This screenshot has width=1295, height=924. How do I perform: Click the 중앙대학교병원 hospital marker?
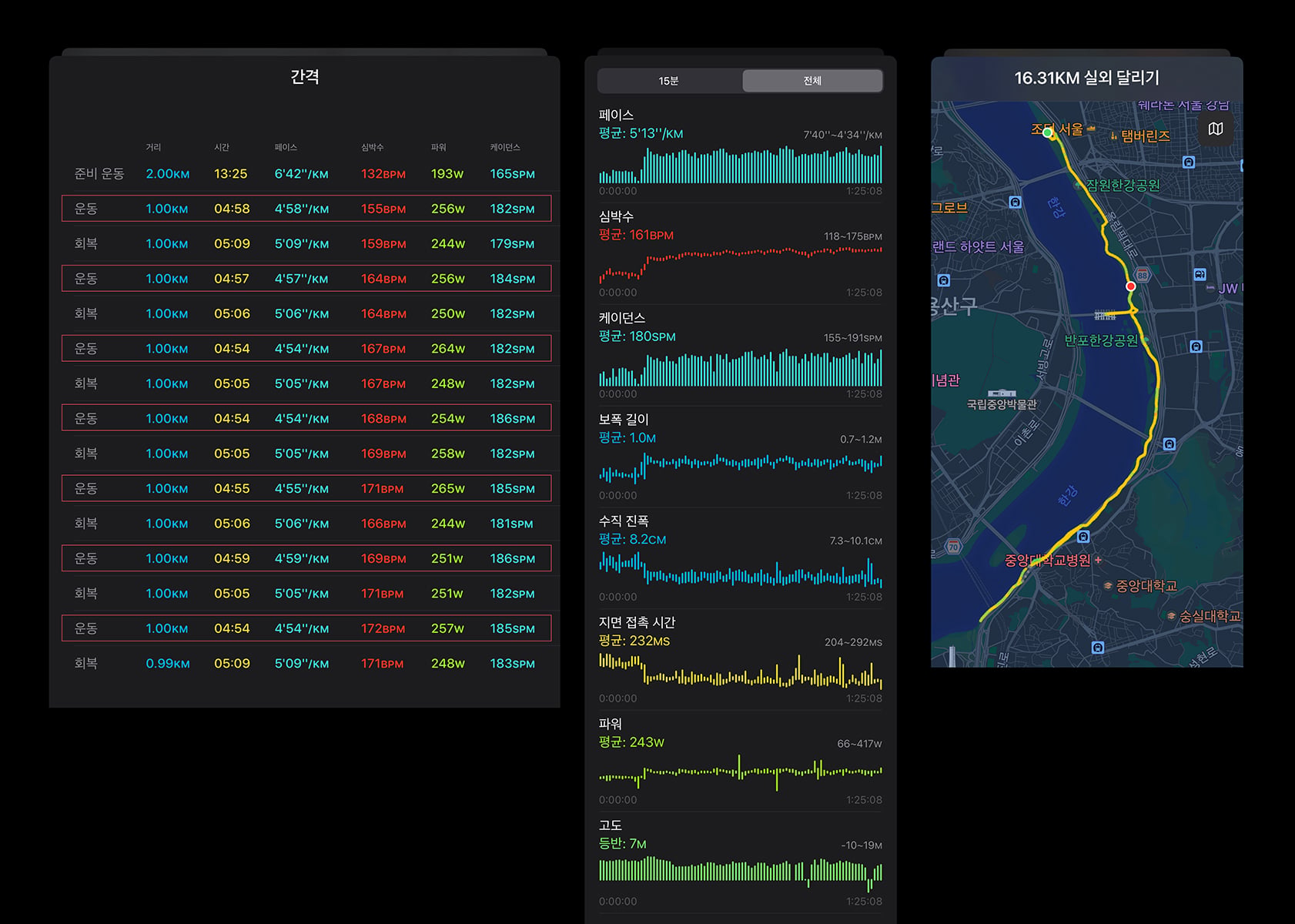1098,560
